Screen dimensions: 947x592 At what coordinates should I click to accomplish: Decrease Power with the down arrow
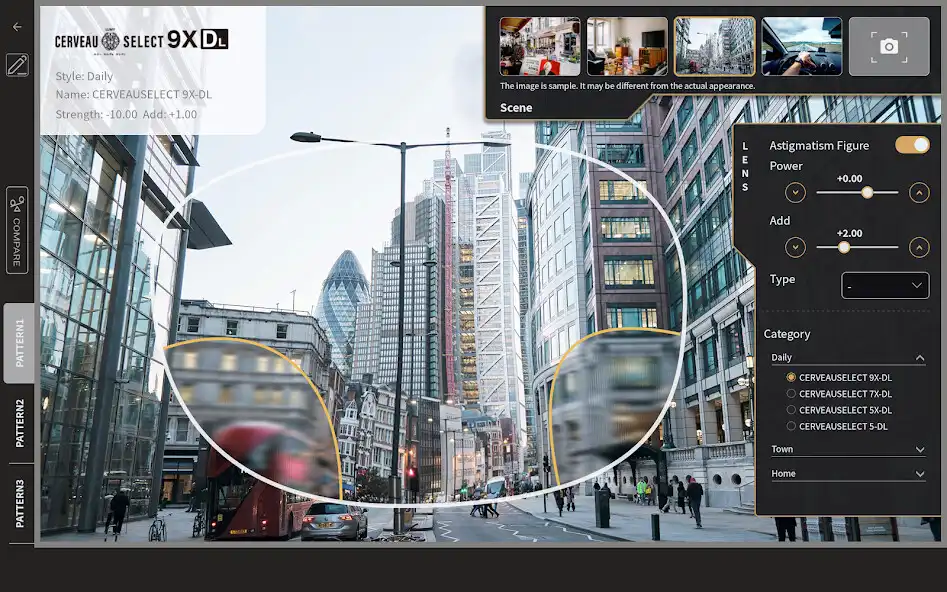[x=795, y=193]
